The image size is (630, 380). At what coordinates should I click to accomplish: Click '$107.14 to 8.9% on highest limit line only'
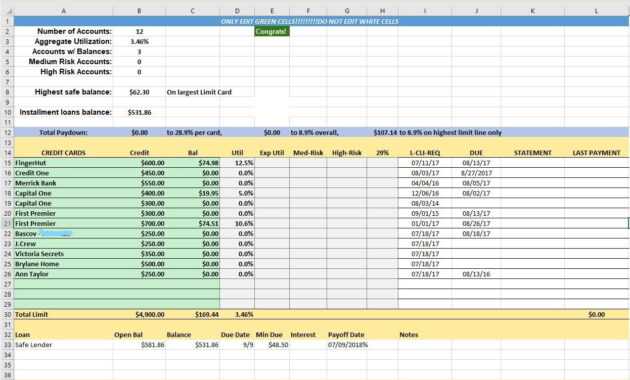[x=437, y=133]
